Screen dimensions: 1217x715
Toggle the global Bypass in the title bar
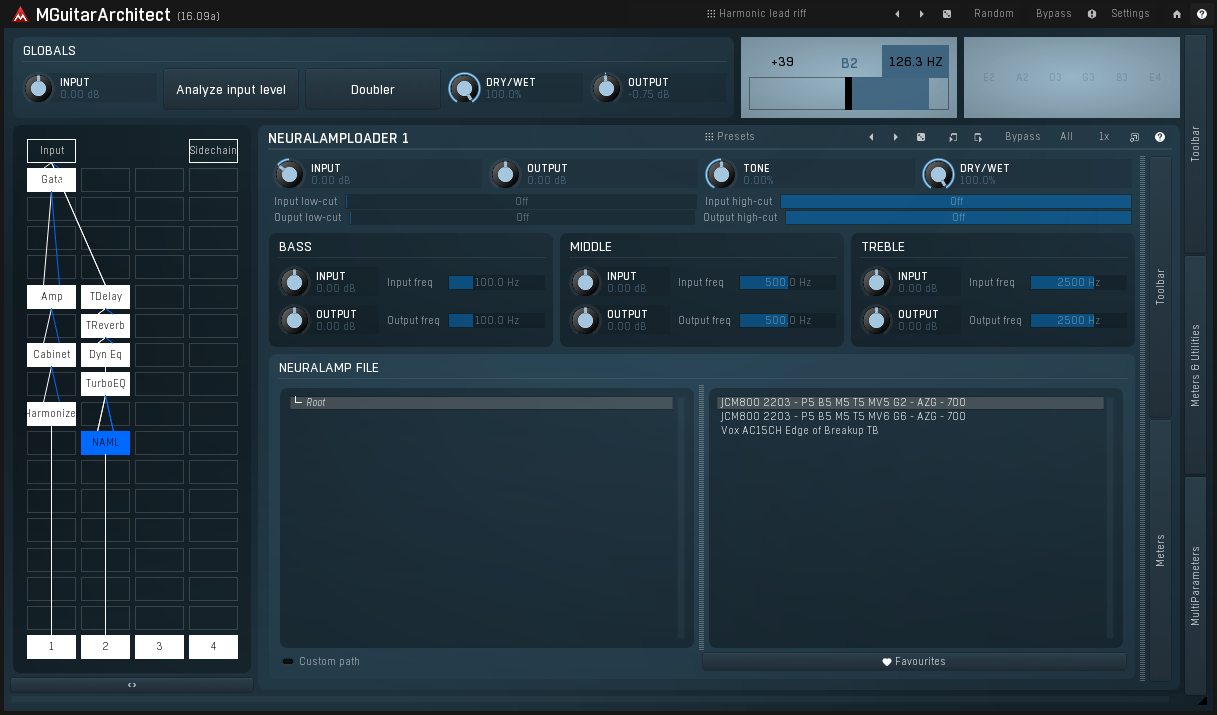click(1053, 14)
